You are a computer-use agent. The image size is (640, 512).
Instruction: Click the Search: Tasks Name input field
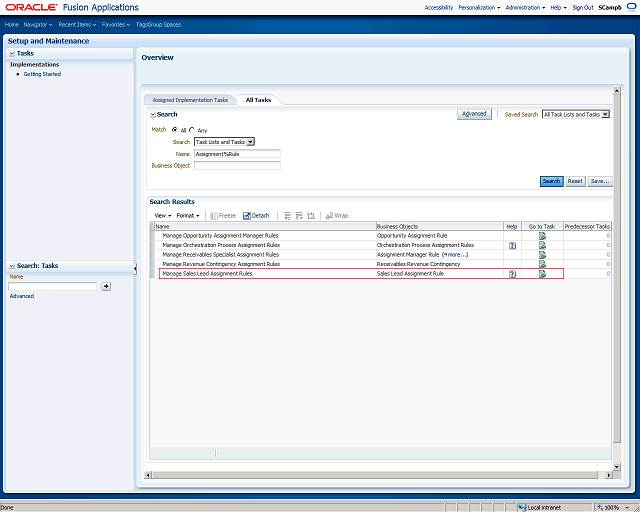click(53, 286)
